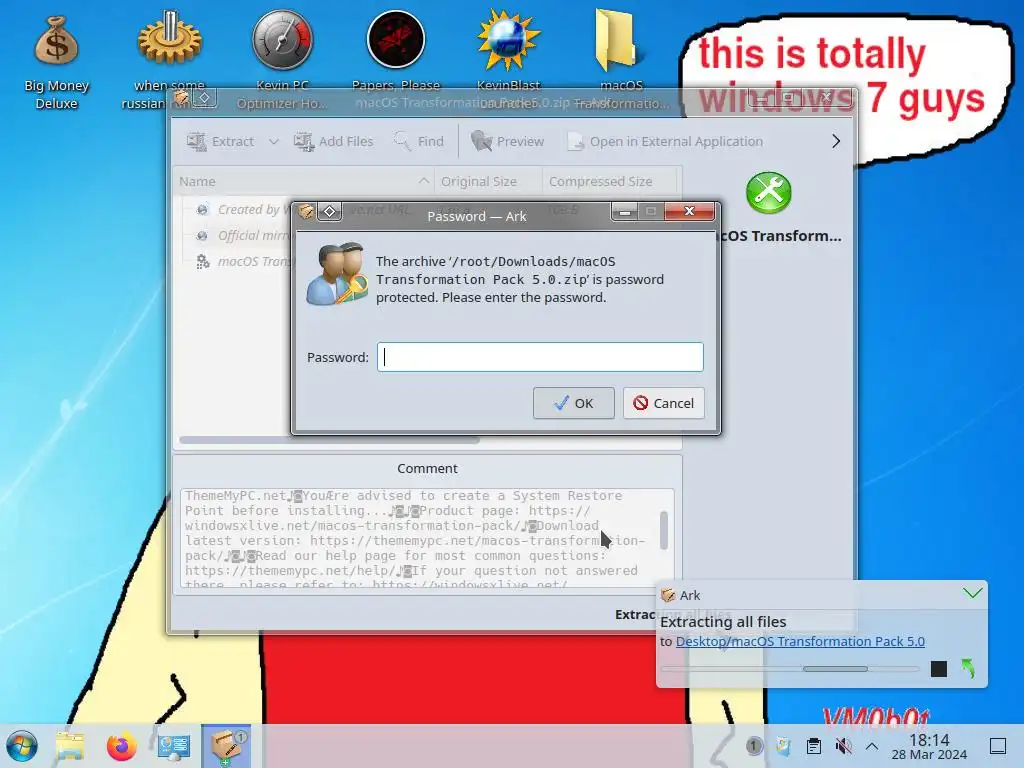Sort by the Name column header
This screenshot has width=1024, height=768.
[x=304, y=182]
